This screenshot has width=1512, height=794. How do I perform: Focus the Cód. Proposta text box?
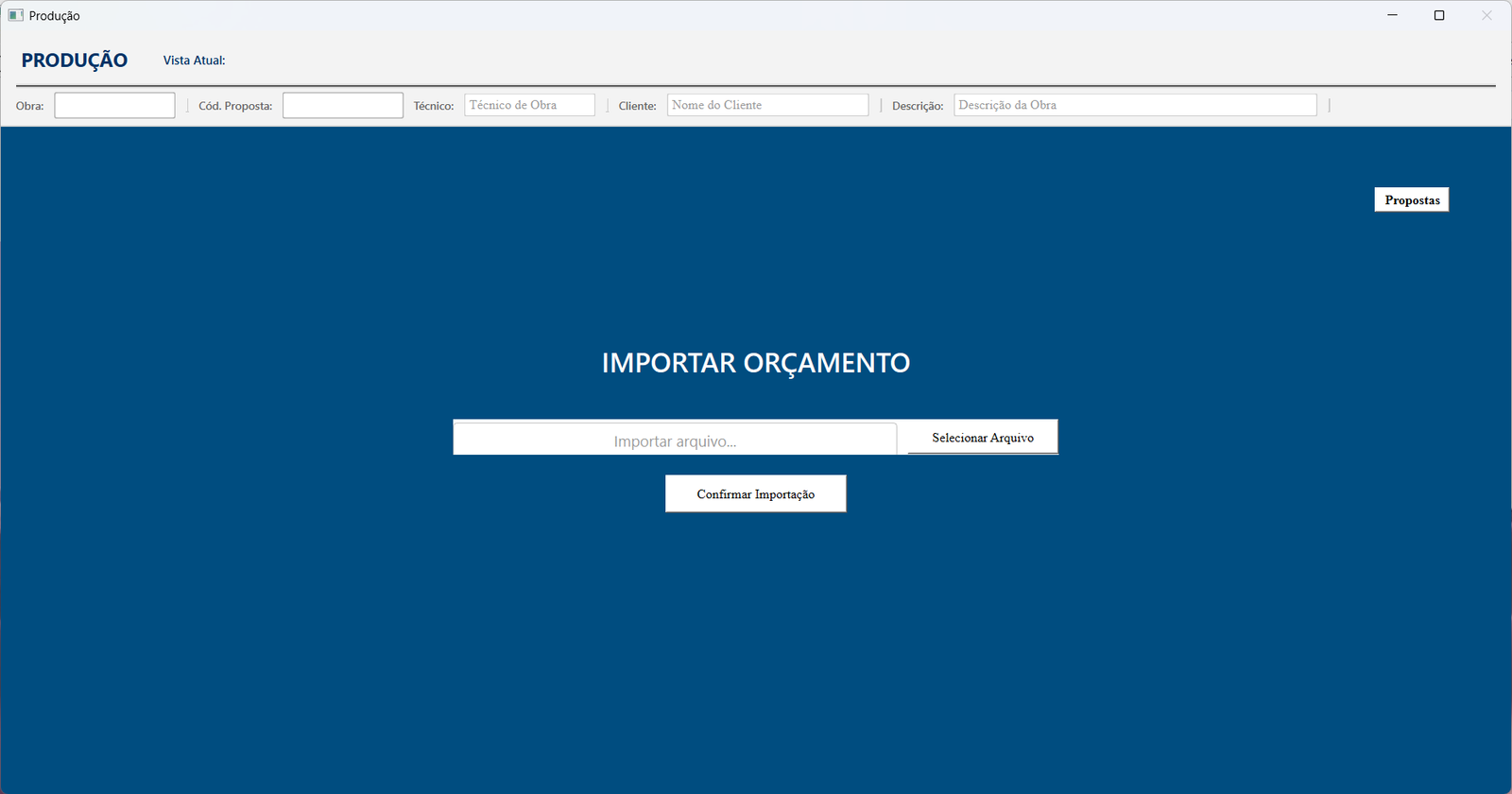pos(343,105)
